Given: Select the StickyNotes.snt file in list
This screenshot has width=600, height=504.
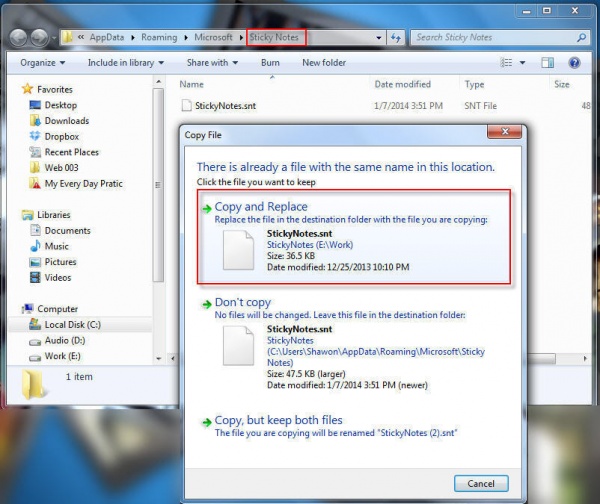Looking at the screenshot, I should (225, 106).
